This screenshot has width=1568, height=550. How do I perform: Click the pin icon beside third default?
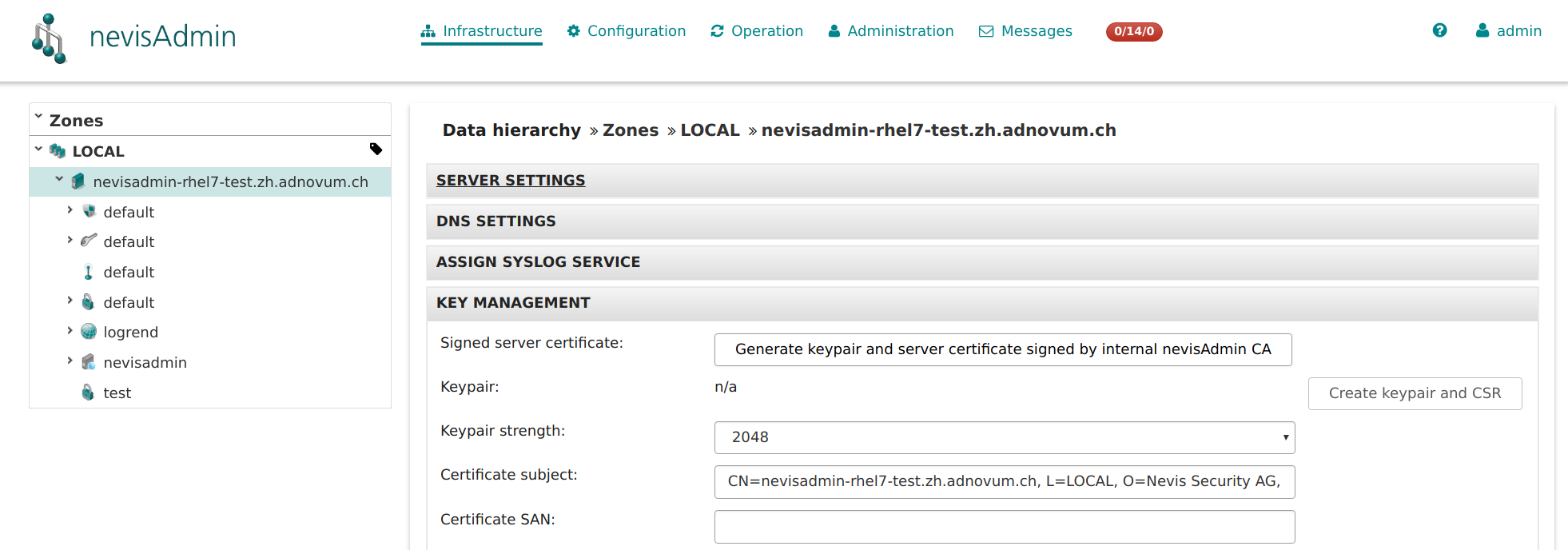(89, 272)
